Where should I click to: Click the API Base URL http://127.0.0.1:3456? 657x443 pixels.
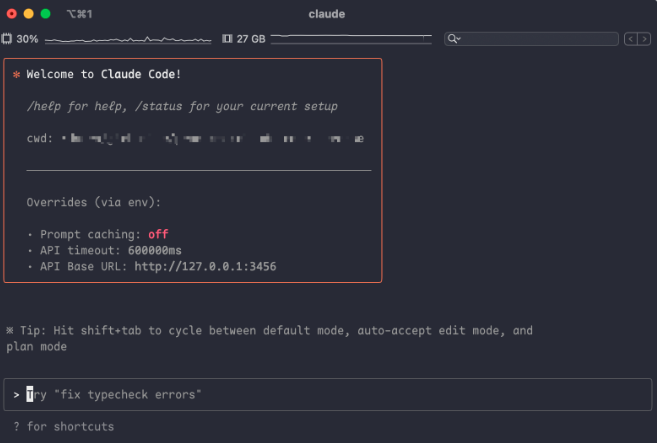pos(205,267)
